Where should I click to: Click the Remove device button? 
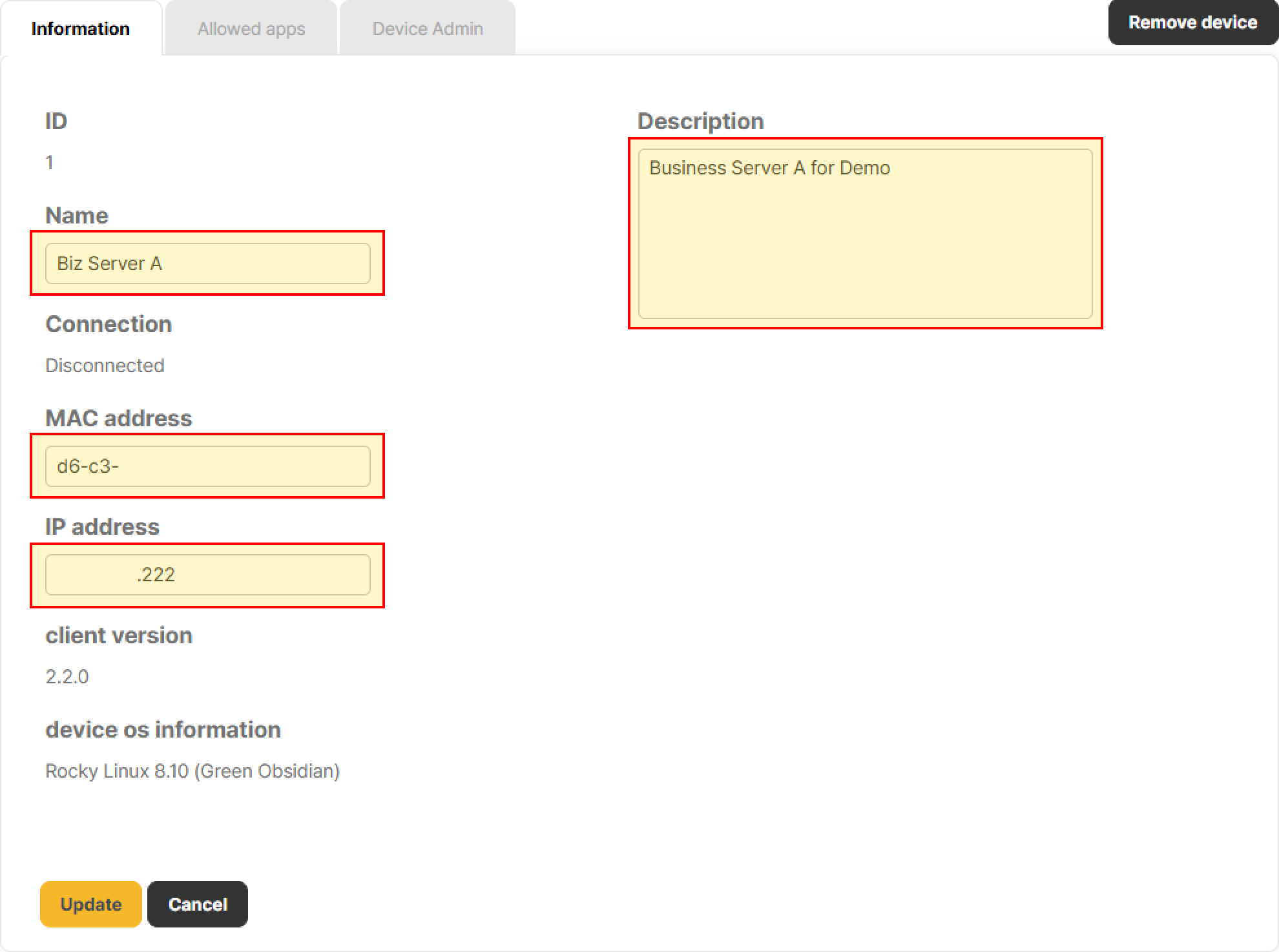(1192, 23)
